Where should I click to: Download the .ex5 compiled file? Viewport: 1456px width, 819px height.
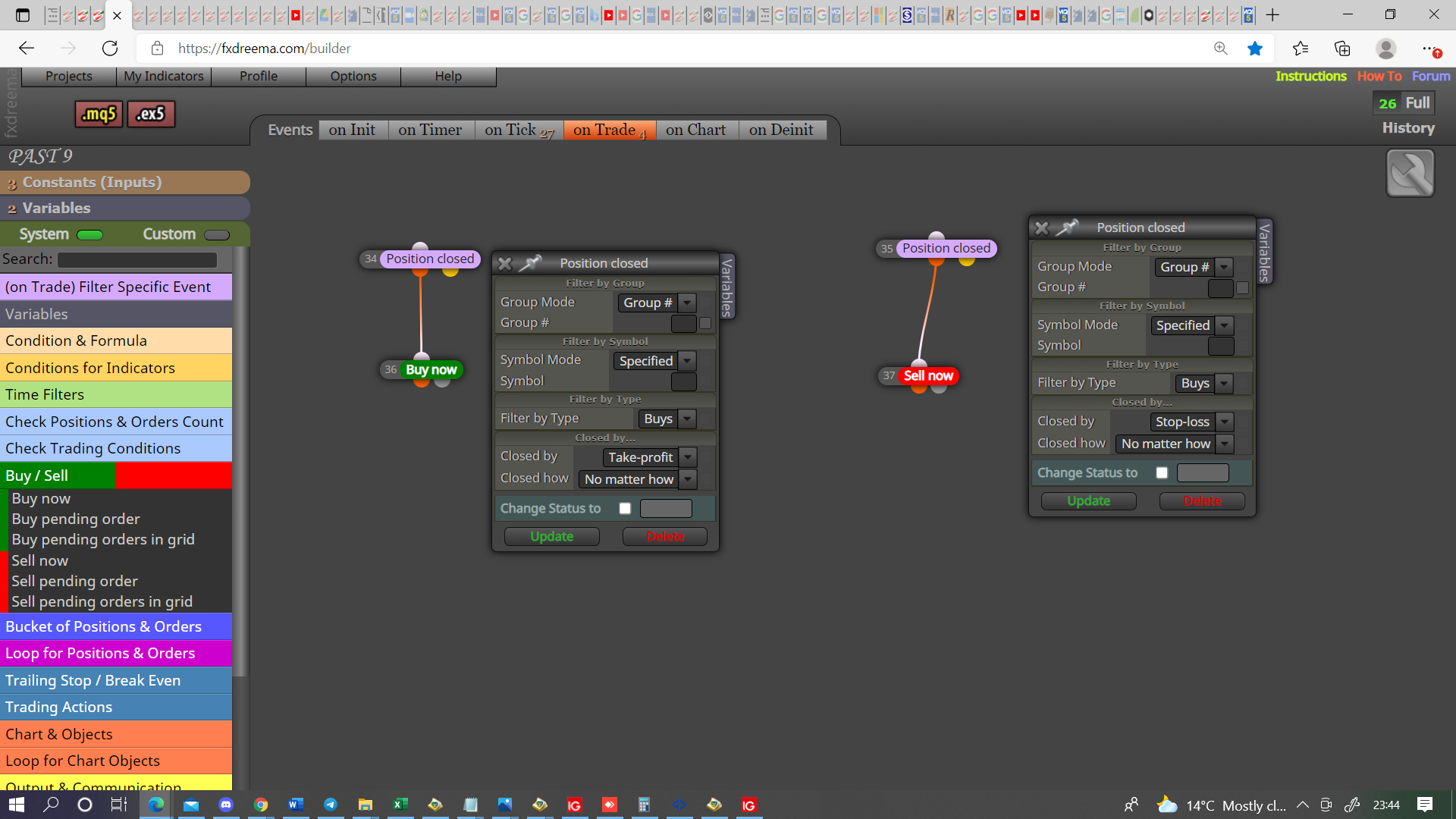point(151,114)
